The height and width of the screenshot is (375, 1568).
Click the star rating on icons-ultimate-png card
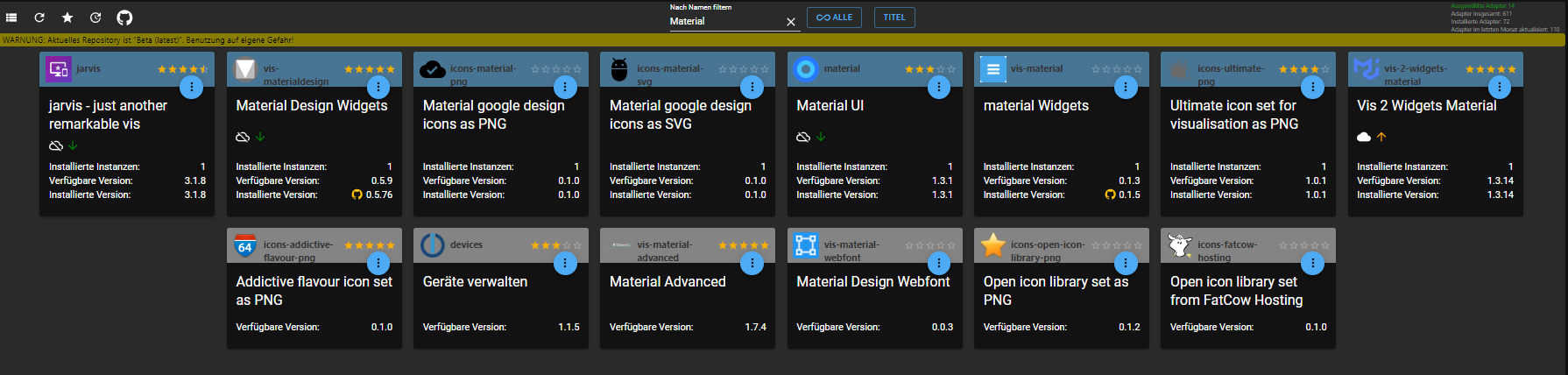coord(1303,69)
